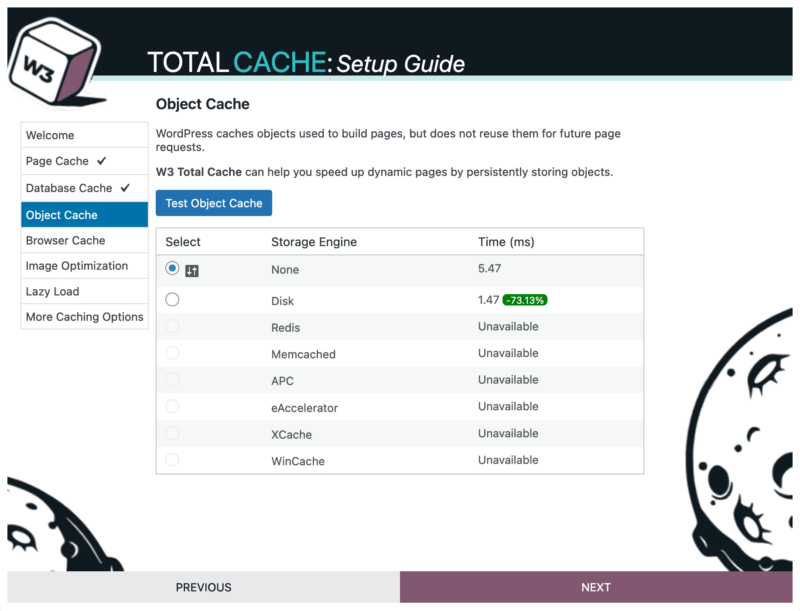The height and width of the screenshot is (611, 800).
Task: Select the eAccelerator radio button
Action: click(172, 406)
